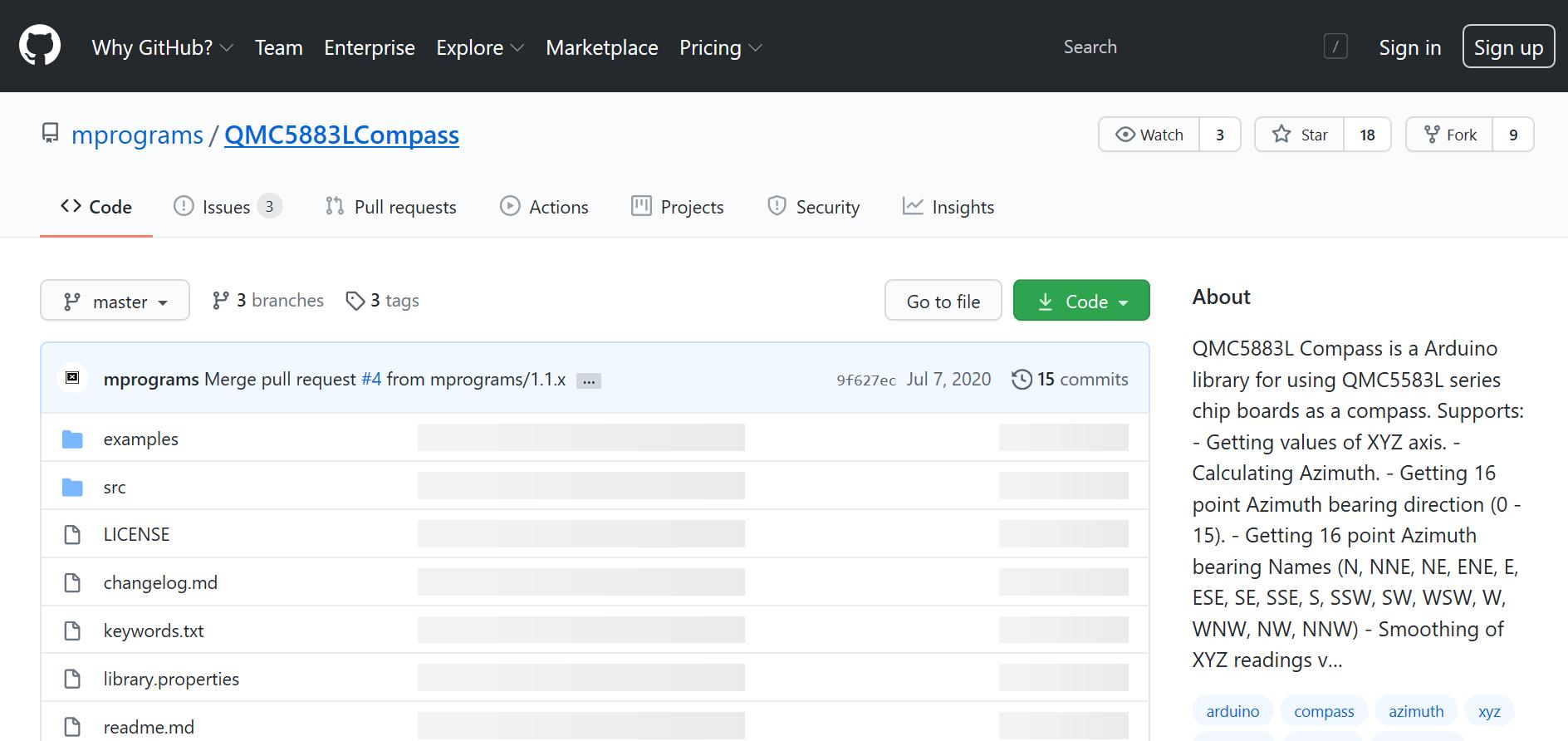Open pull request #4 link
This screenshot has height=741, width=1568.
371,379
